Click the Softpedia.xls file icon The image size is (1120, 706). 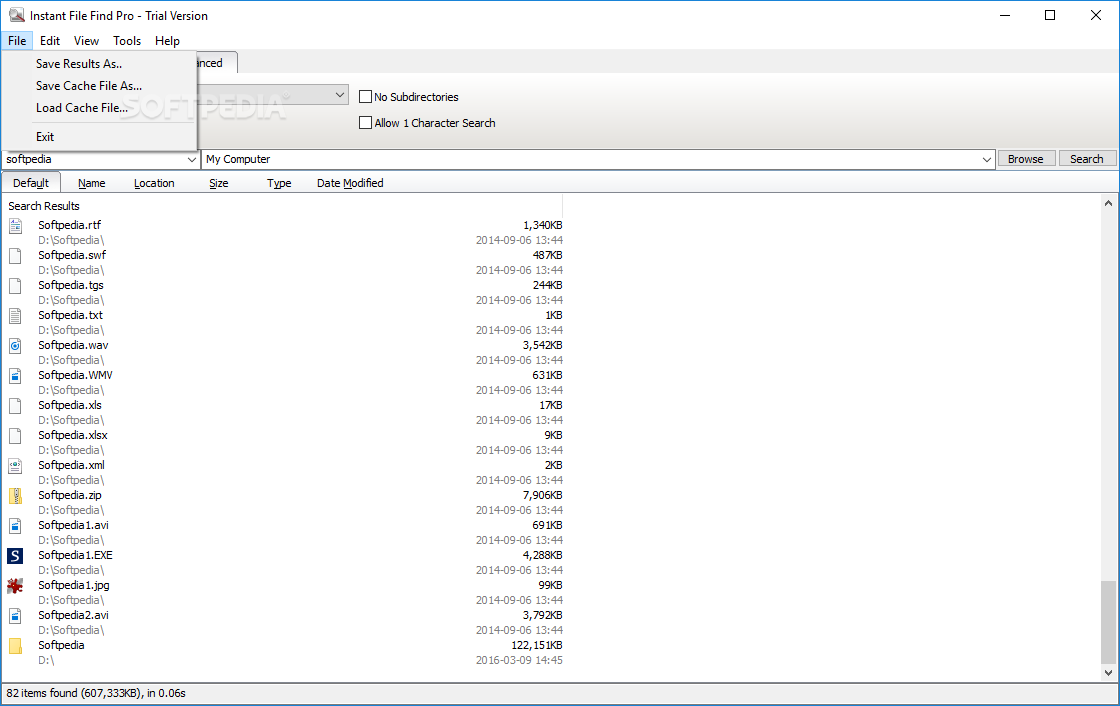(15, 406)
